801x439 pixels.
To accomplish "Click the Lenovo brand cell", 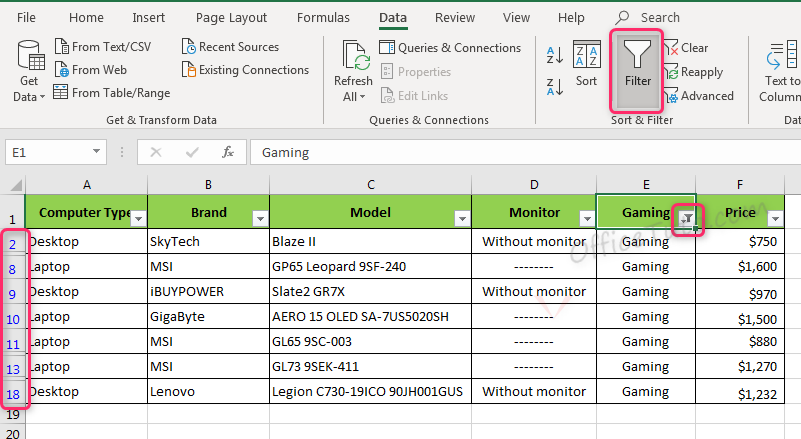I will (x=208, y=391).
